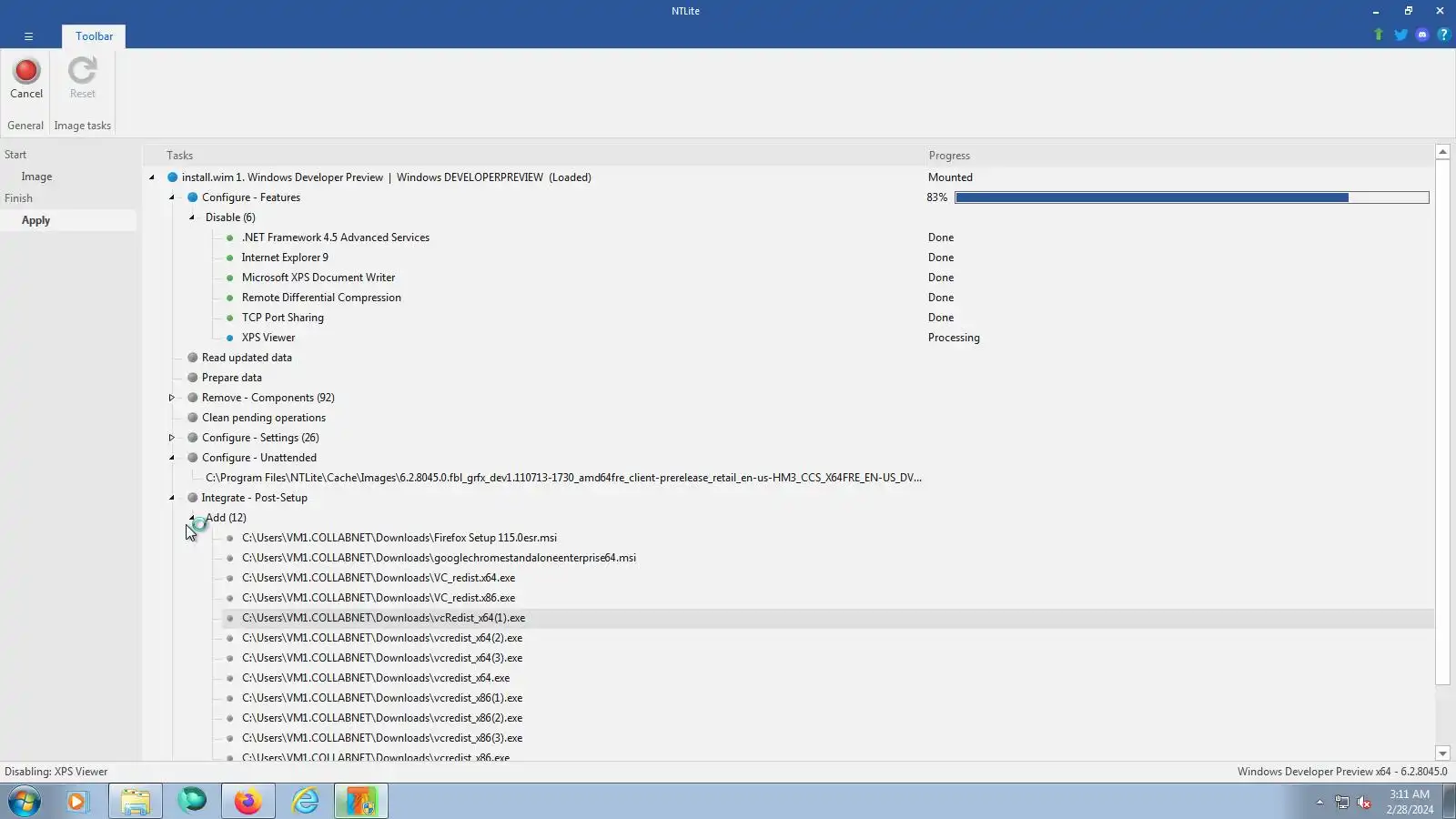Image resolution: width=1456 pixels, height=819 pixels.
Task: Open the Windows Start orb
Action: (x=25, y=802)
